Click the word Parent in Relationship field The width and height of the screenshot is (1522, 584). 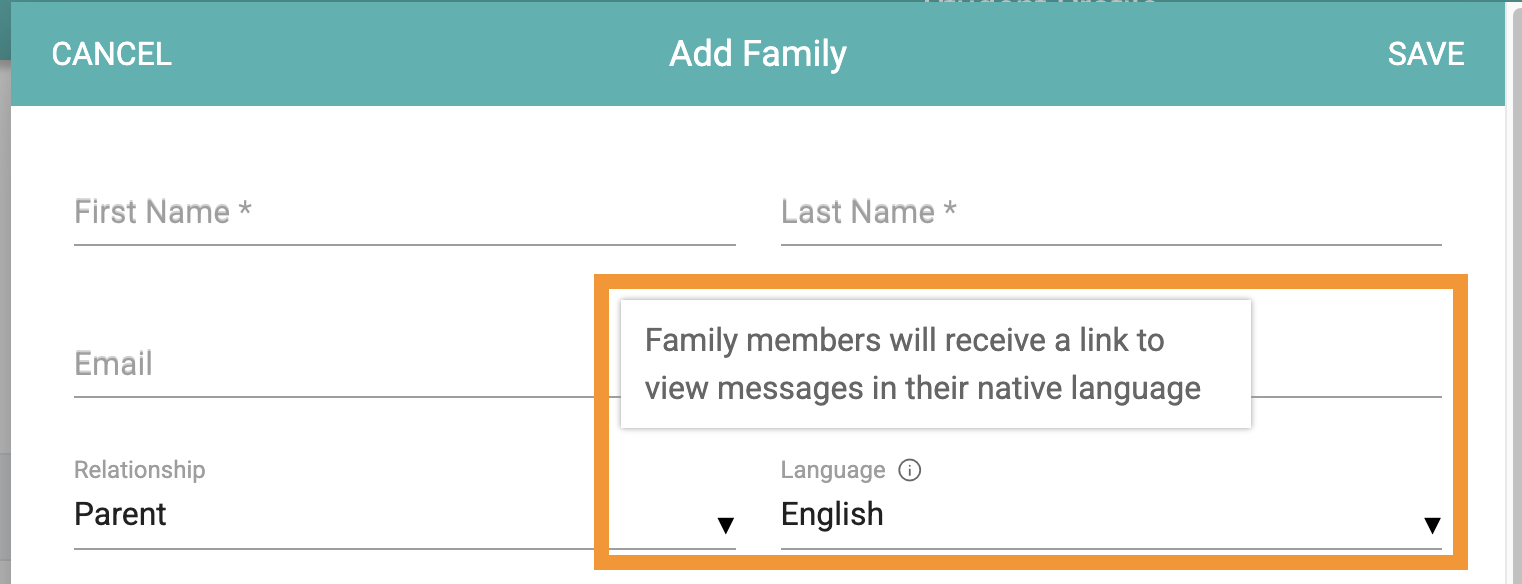point(121,514)
